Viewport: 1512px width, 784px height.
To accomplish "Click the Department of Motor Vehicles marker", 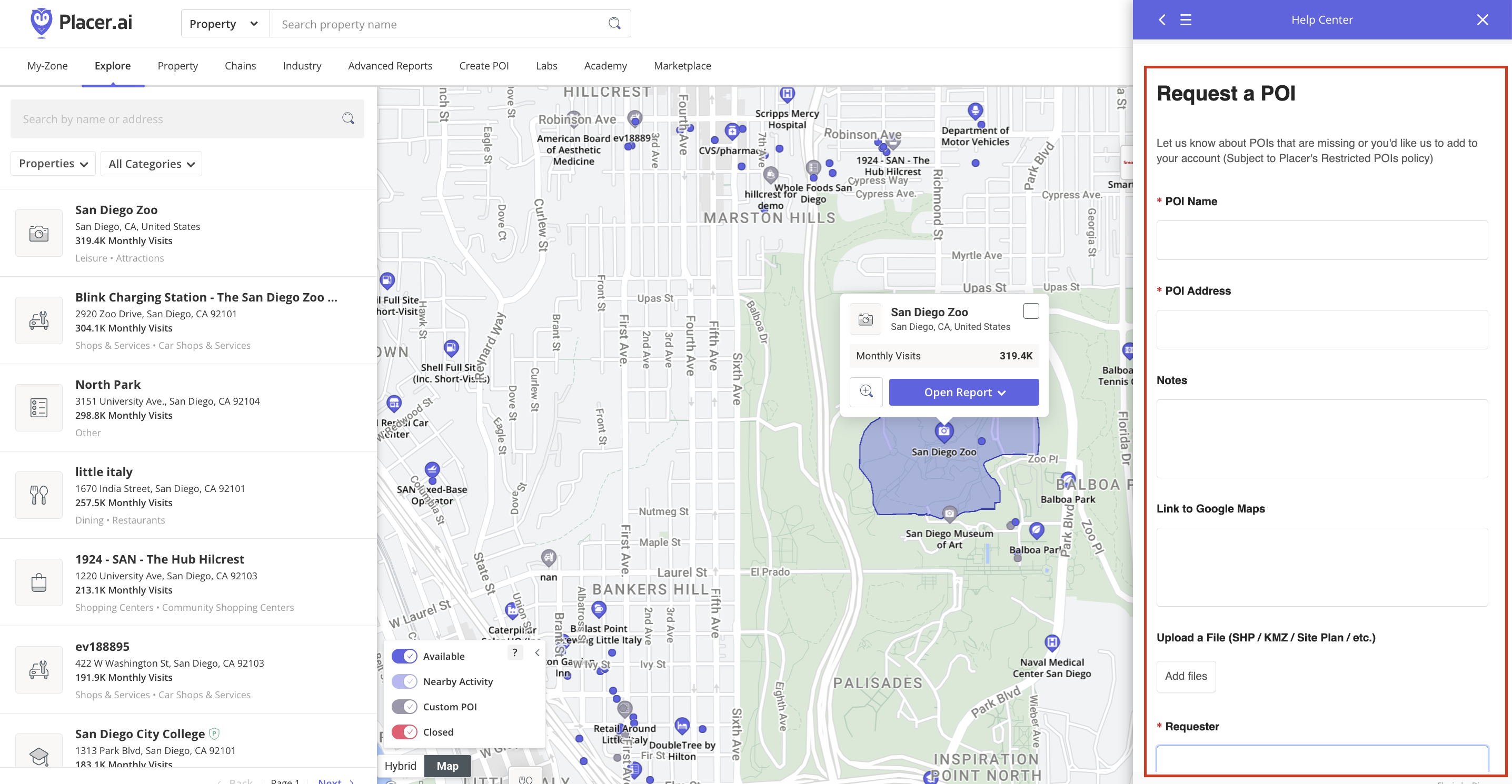I will pos(975,111).
